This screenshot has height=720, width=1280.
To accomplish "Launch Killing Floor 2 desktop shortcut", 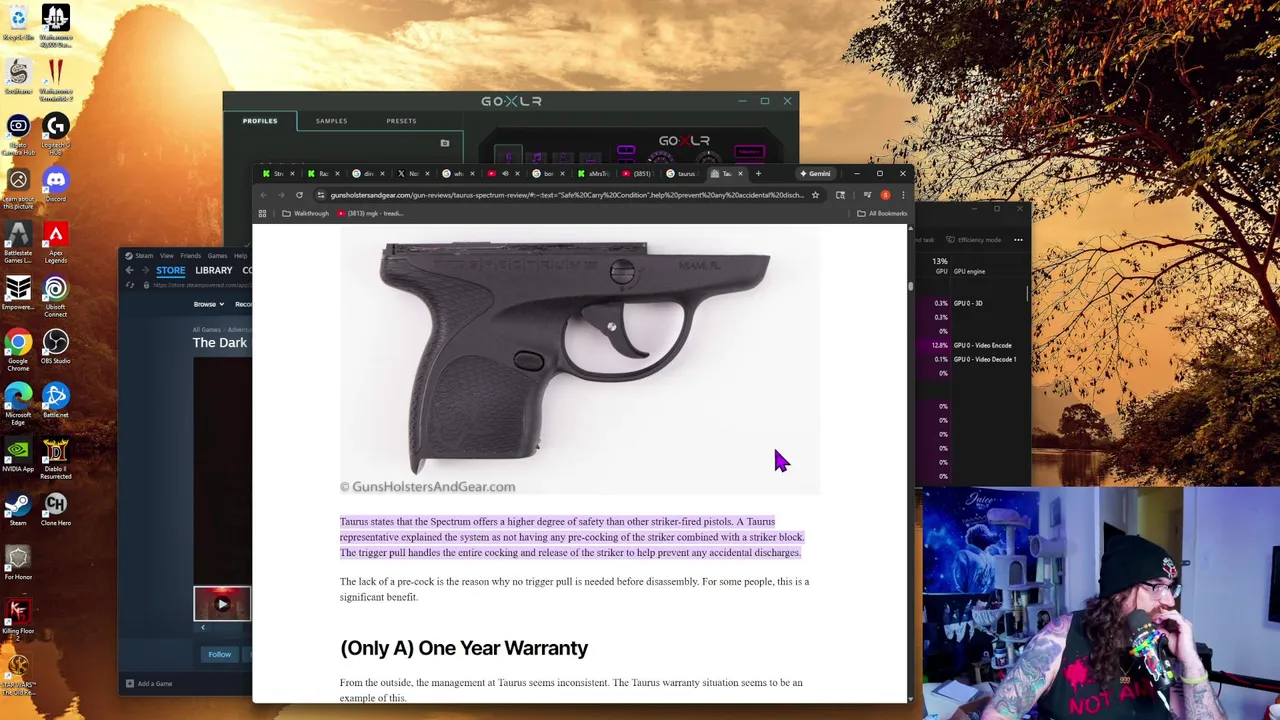I will coord(18,620).
